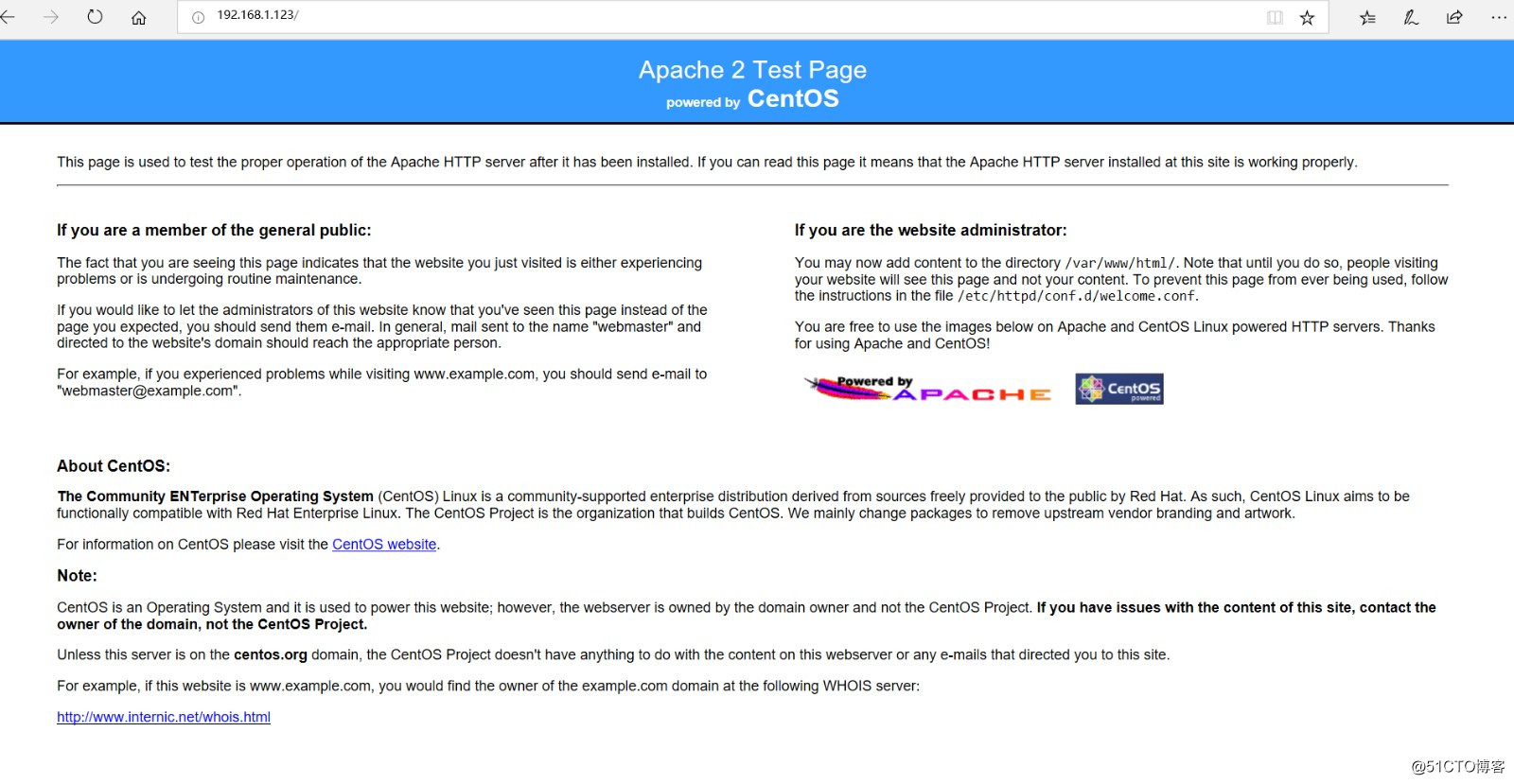The image size is (1514, 784).
Task: Add page to favorites with star
Action: [1307, 17]
